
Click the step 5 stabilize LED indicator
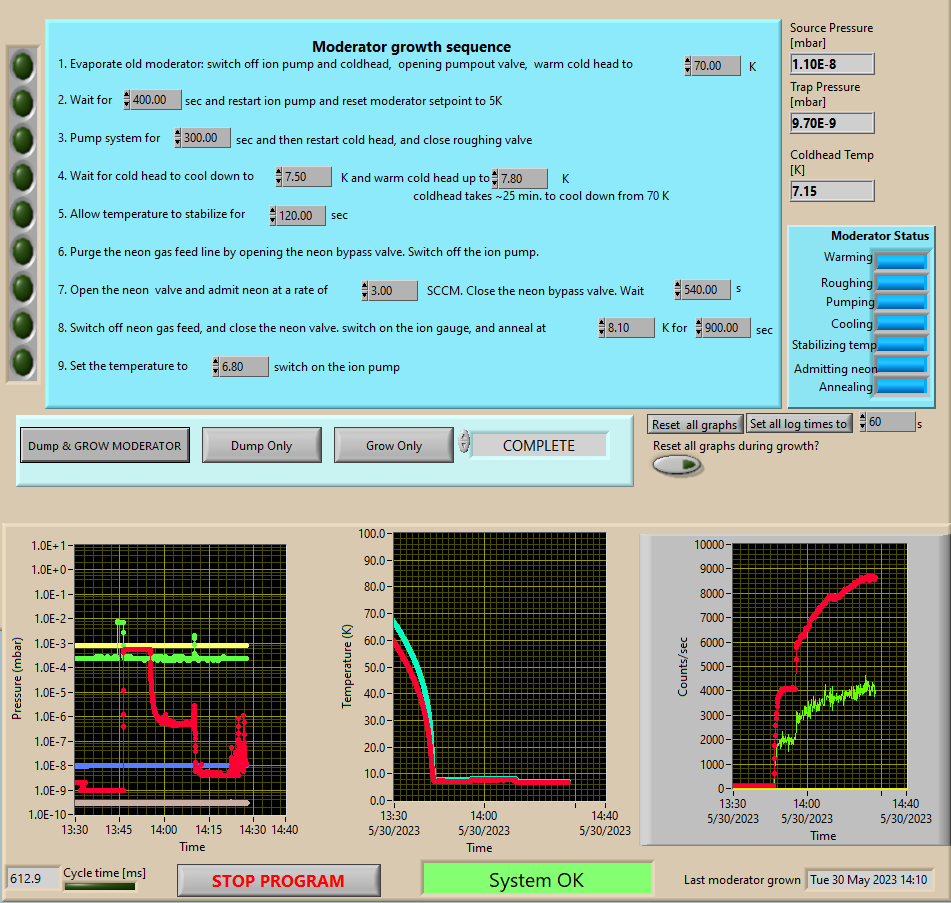(x=23, y=214)
